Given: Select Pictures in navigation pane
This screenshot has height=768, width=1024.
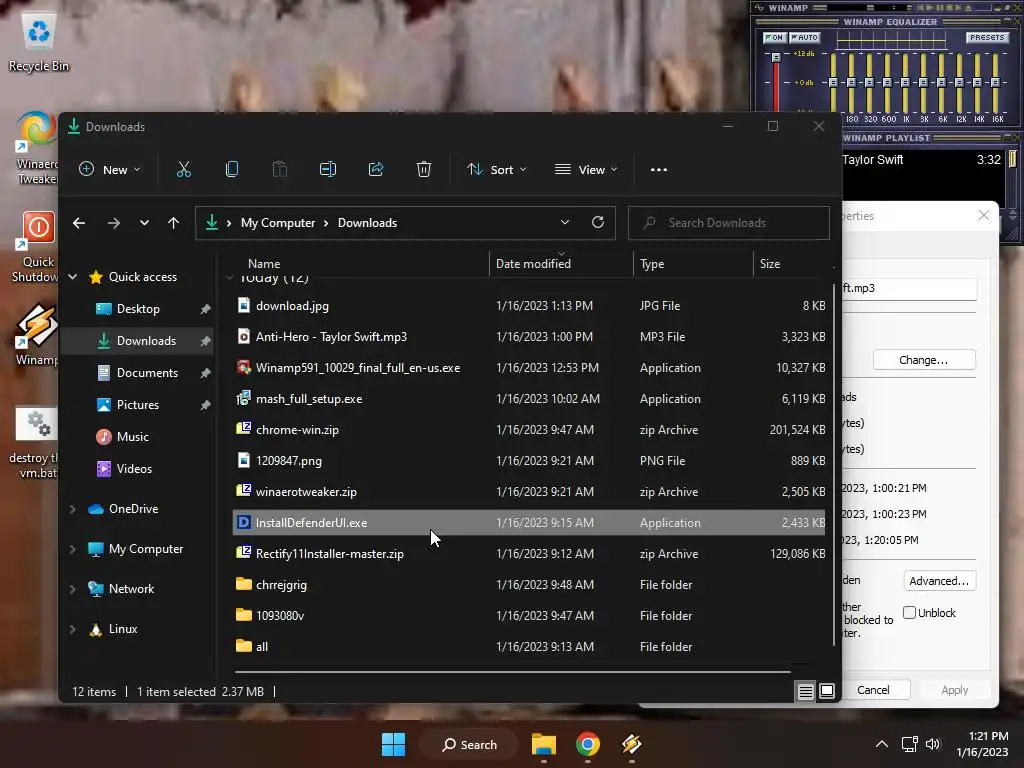Looking at the screenshot, I should coord(138,405).
